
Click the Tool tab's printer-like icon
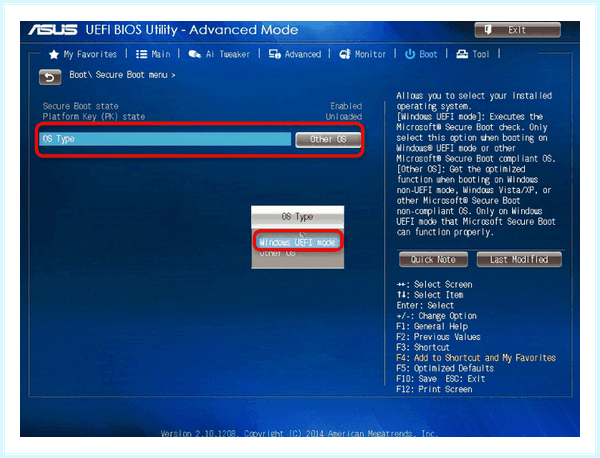click(x=462, y=54)
